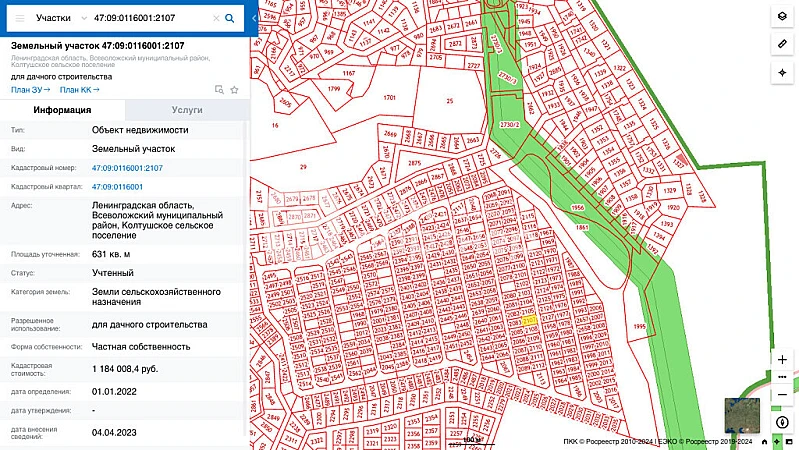
Task: Zoom in the map with plus
Action: click(782, 359)
